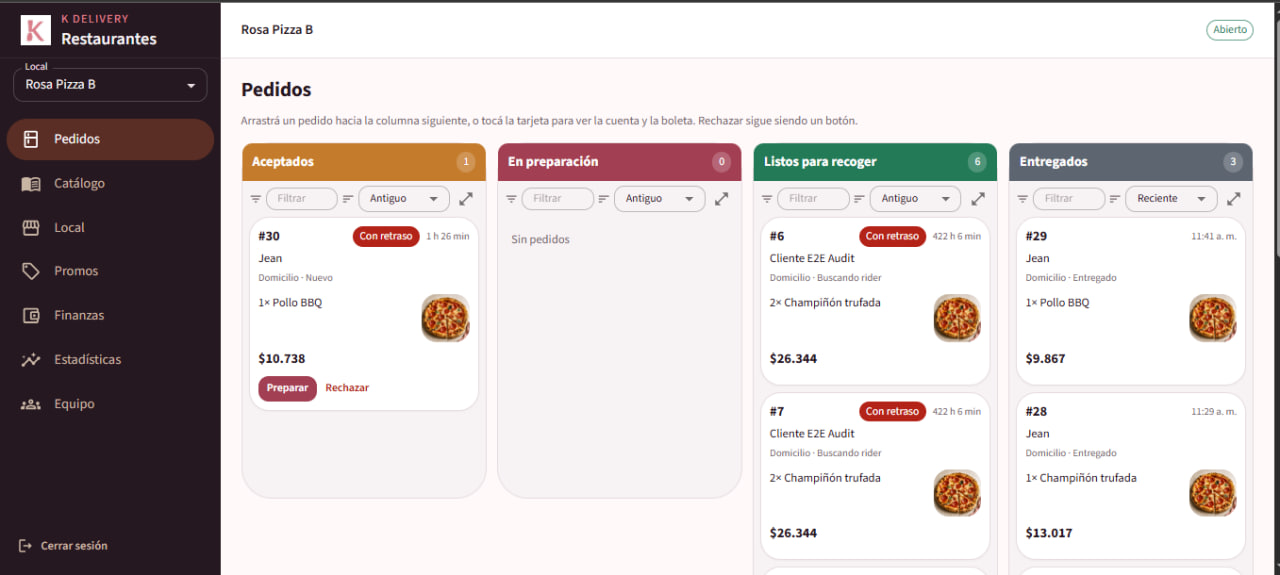
Task: Click the sort icon in Aceptados column
Action: (348, 199)
